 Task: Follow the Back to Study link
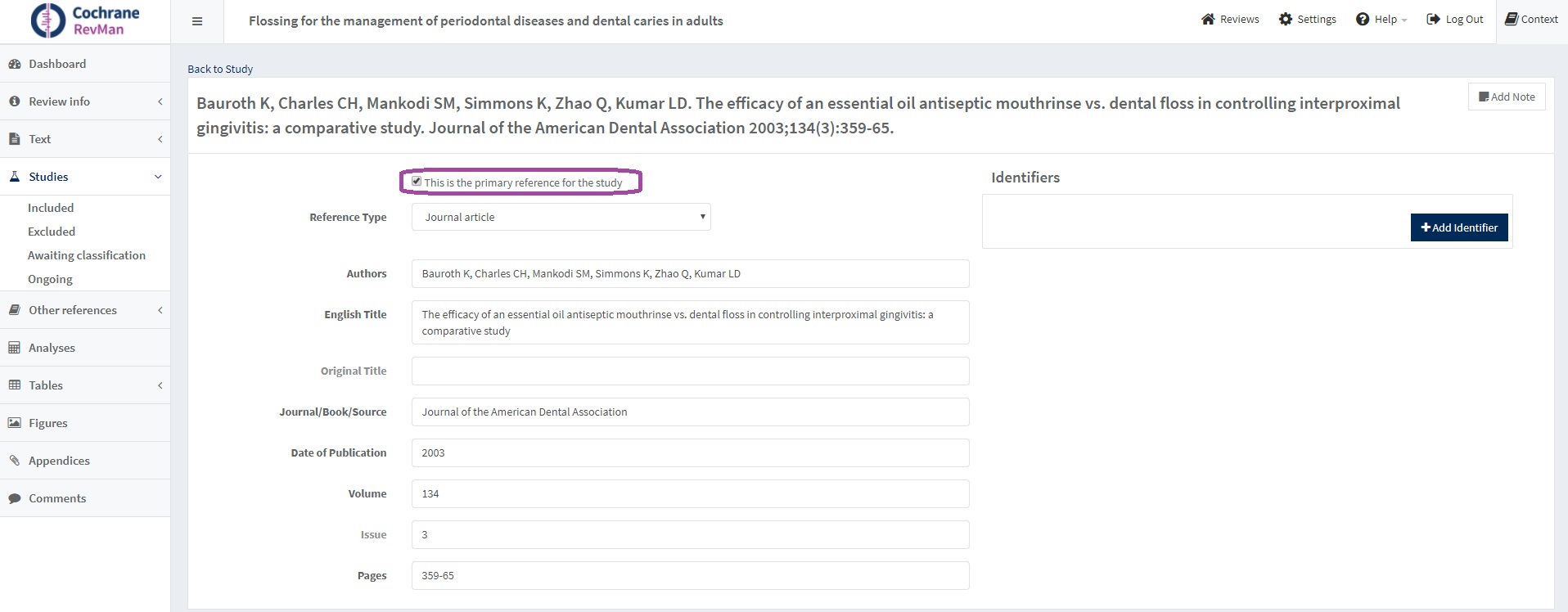(220, 69)
